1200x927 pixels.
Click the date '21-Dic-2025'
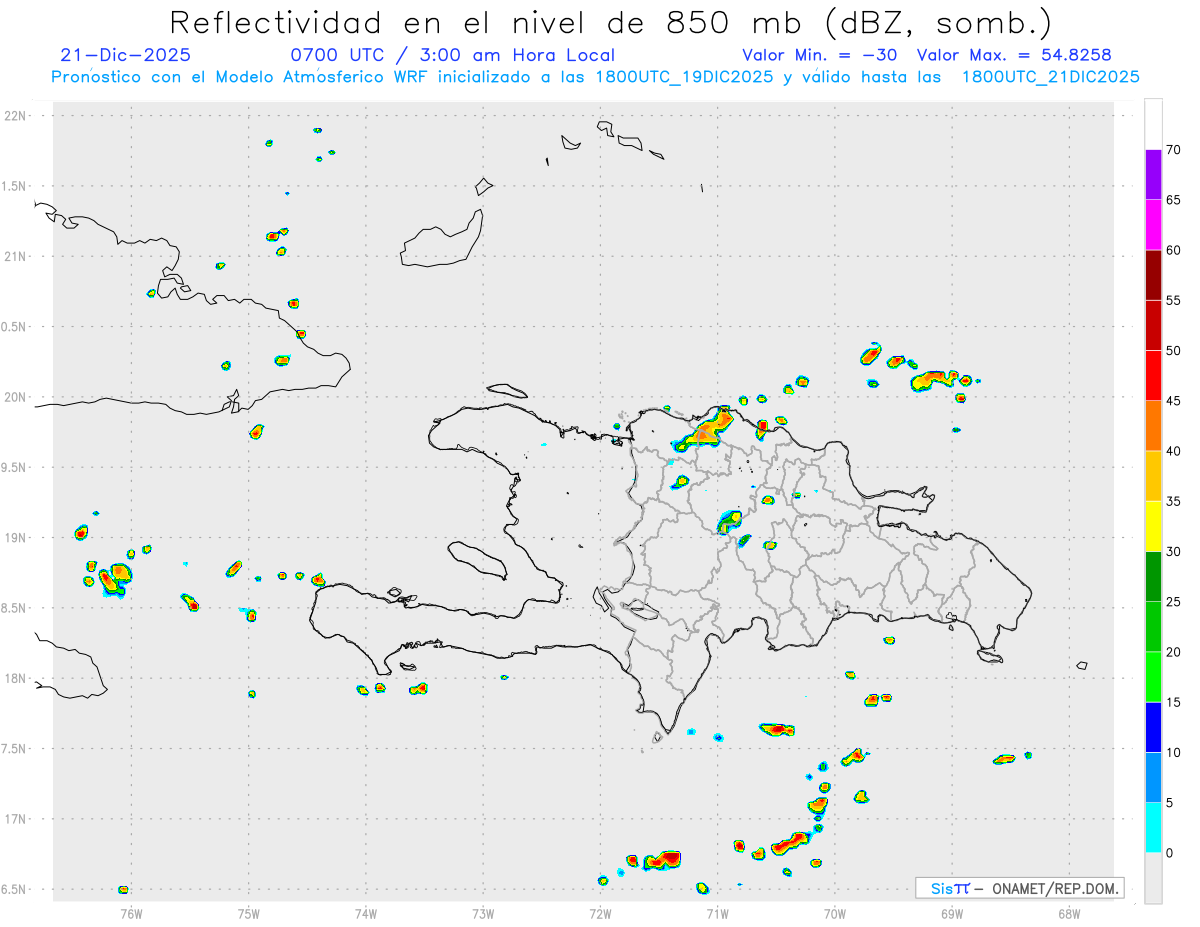pyautogui.click(x=125, y=55)
